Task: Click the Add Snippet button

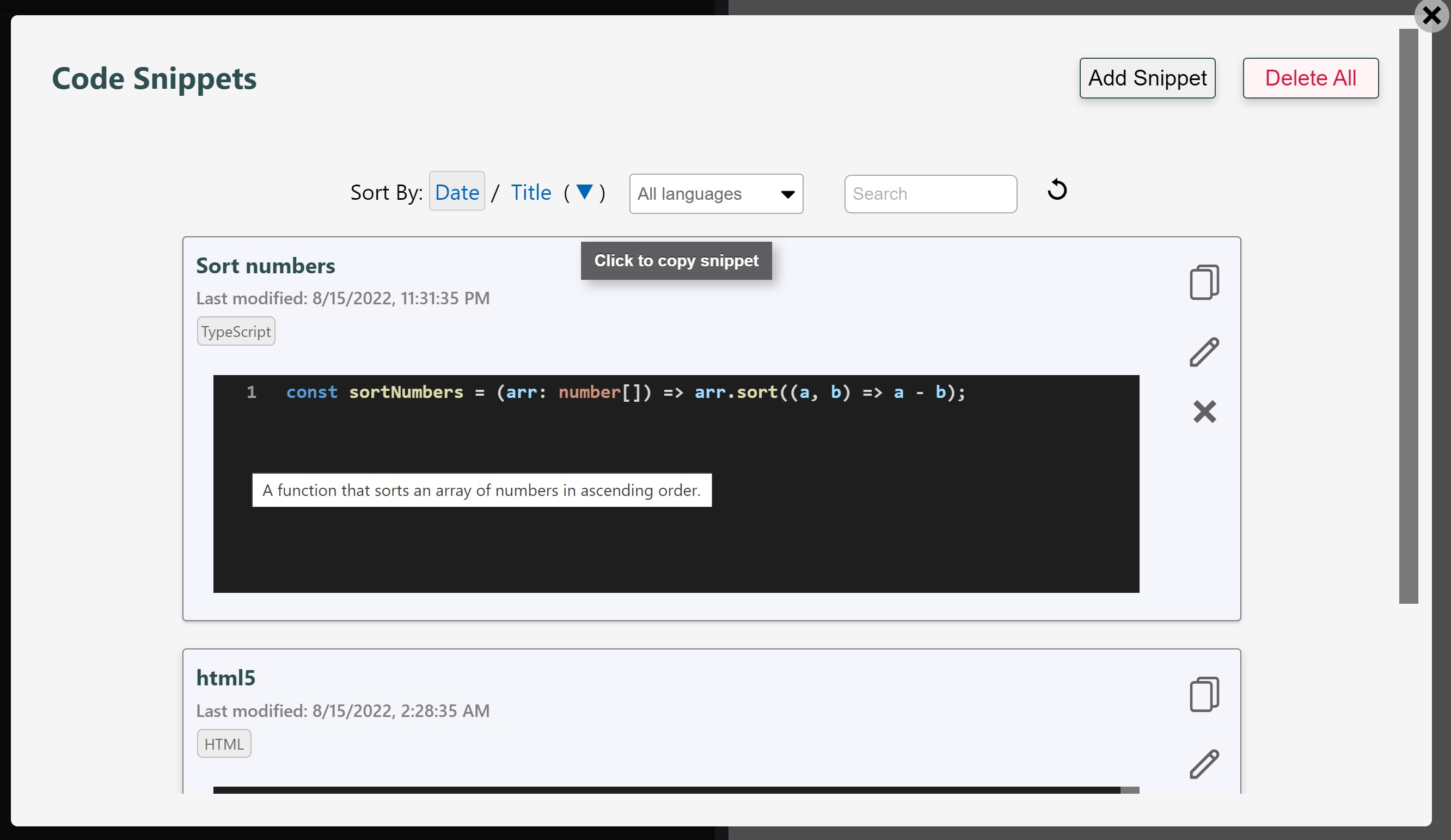Action: 1147,77
